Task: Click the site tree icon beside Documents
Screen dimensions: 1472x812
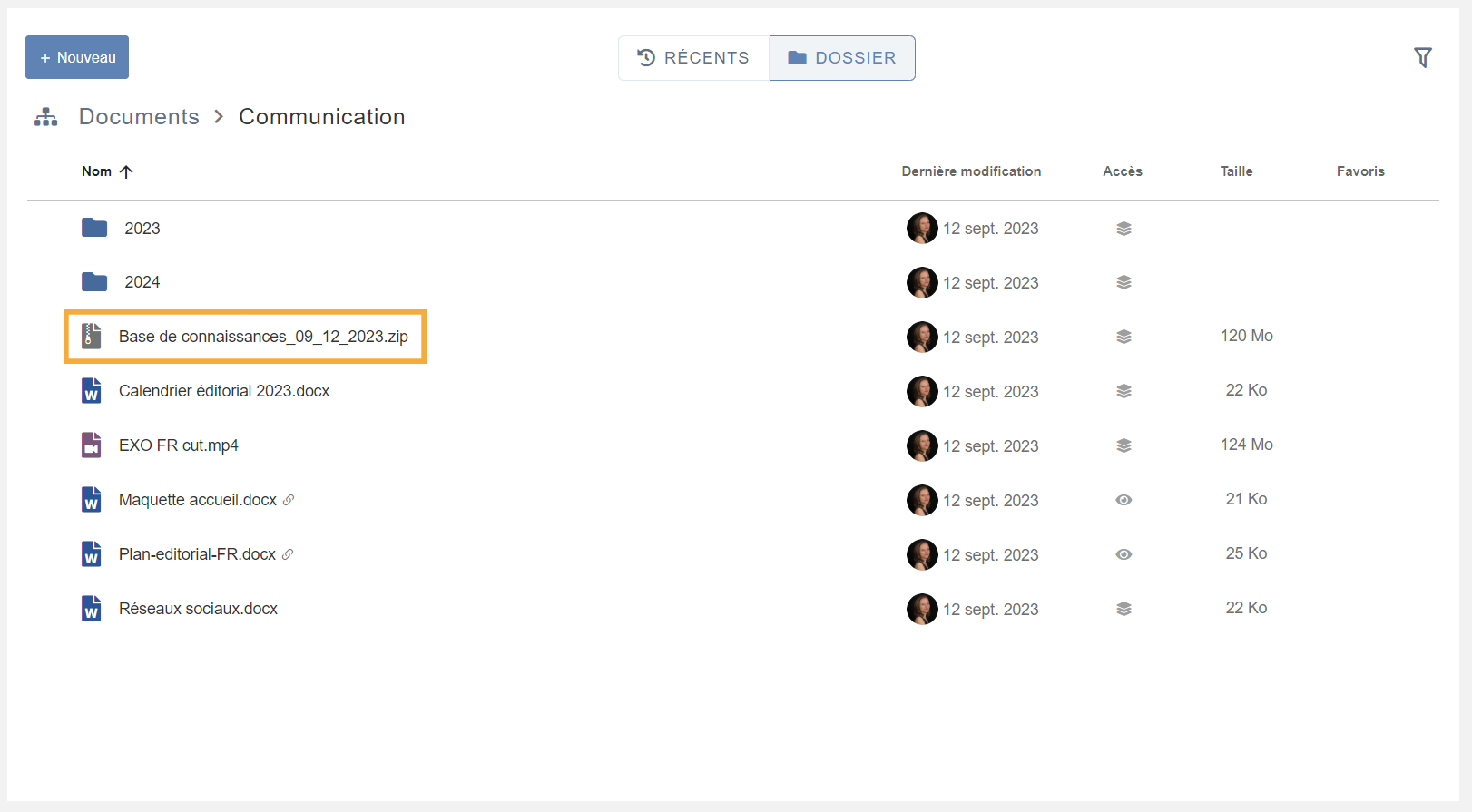Action: point(46,117)
